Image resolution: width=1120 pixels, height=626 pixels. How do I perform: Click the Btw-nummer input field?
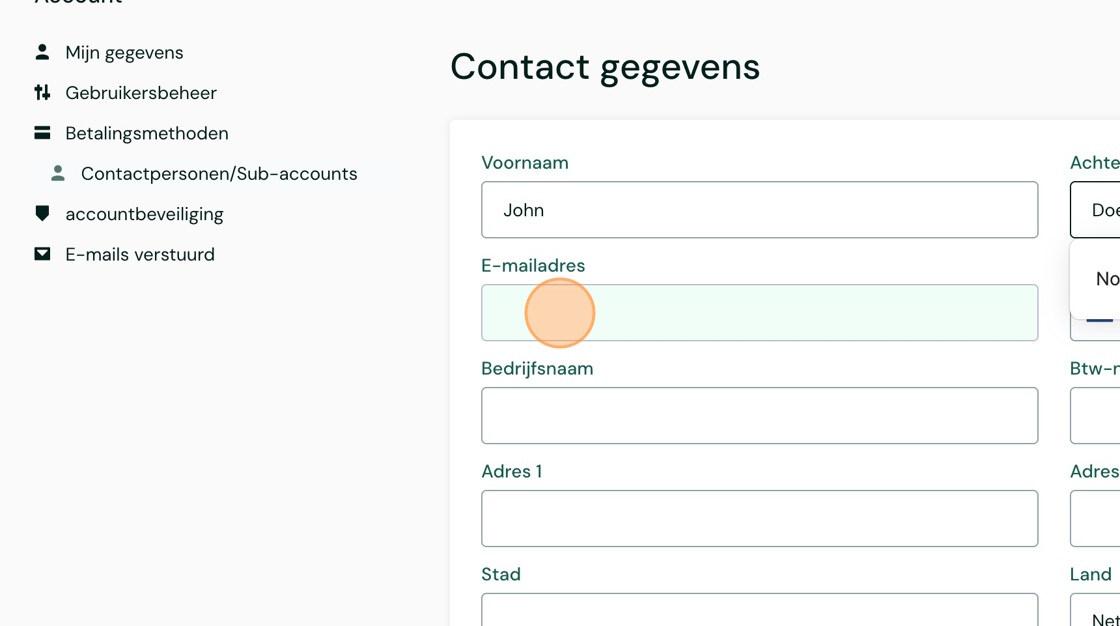pyautogui.click(x=1096, y=416)
